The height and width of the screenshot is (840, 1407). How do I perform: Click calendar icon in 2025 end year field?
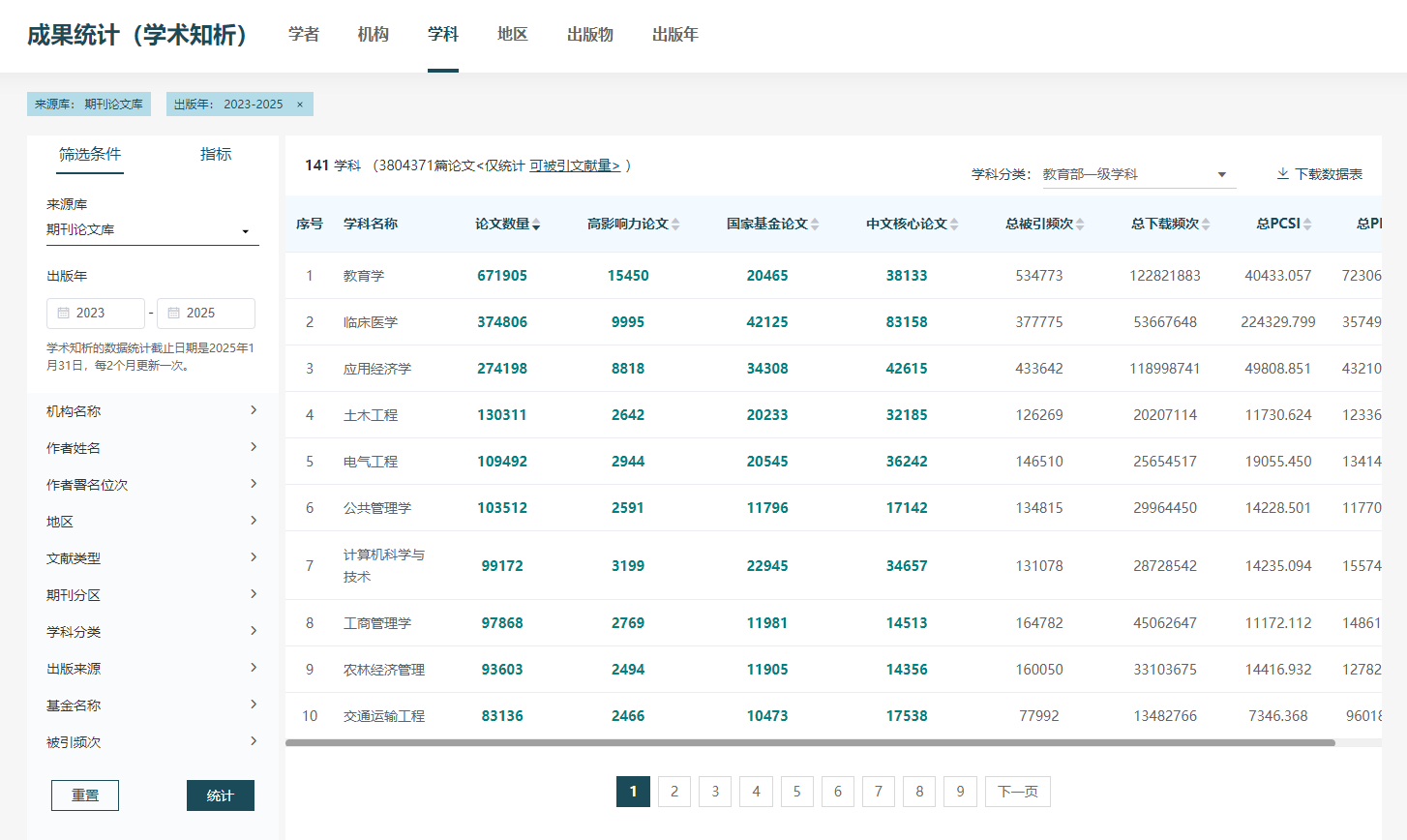[x=174, y=313]
